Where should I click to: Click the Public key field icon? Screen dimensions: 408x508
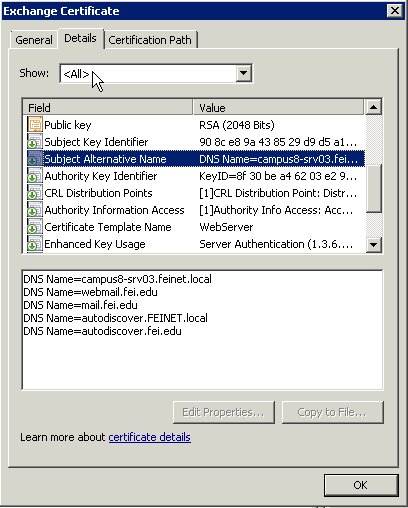(35, 125)
